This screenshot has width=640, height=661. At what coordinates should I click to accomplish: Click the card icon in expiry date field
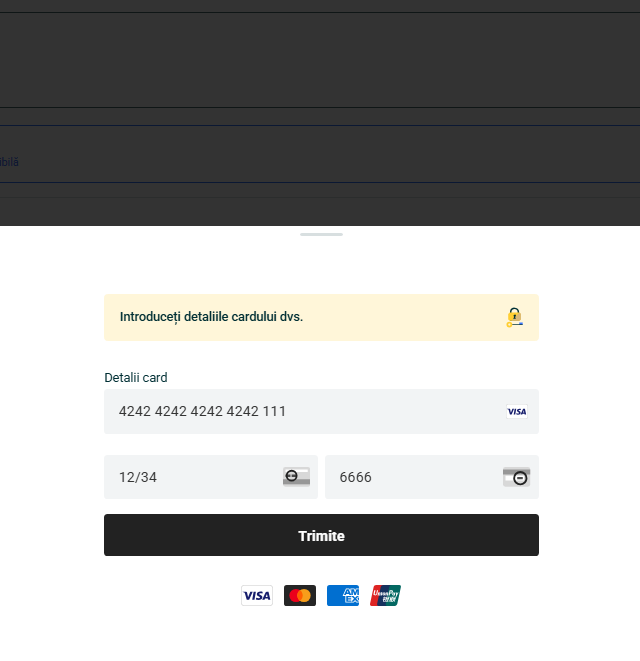(296, 477)
